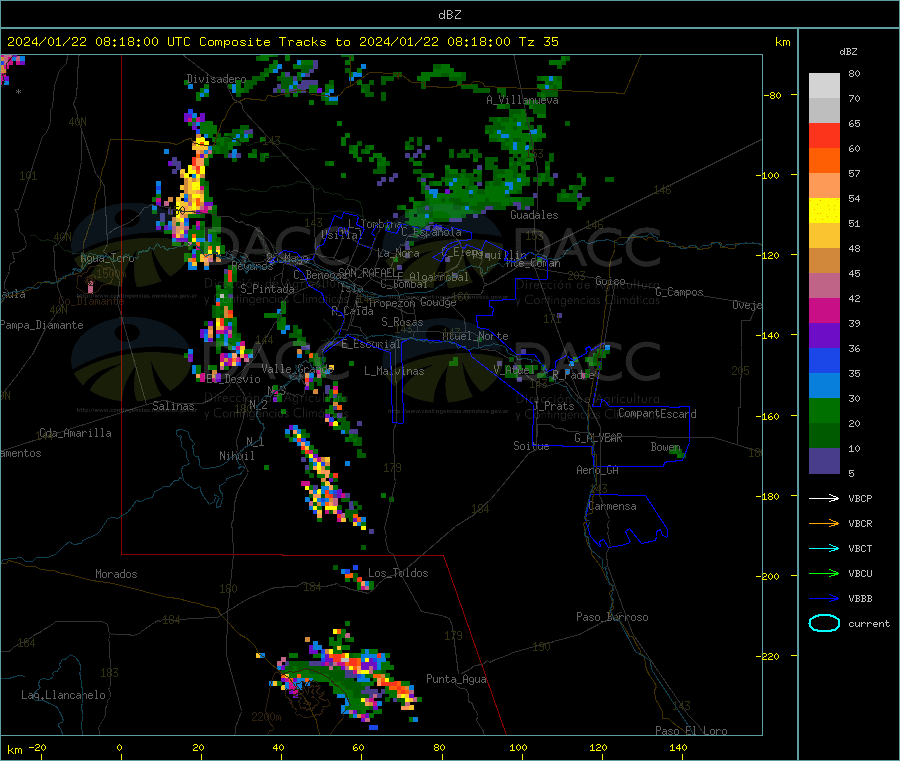Viewport: 900px width, 761px height.
Task: Click the 0 km x-axis tick label
Action: point(119,747)
